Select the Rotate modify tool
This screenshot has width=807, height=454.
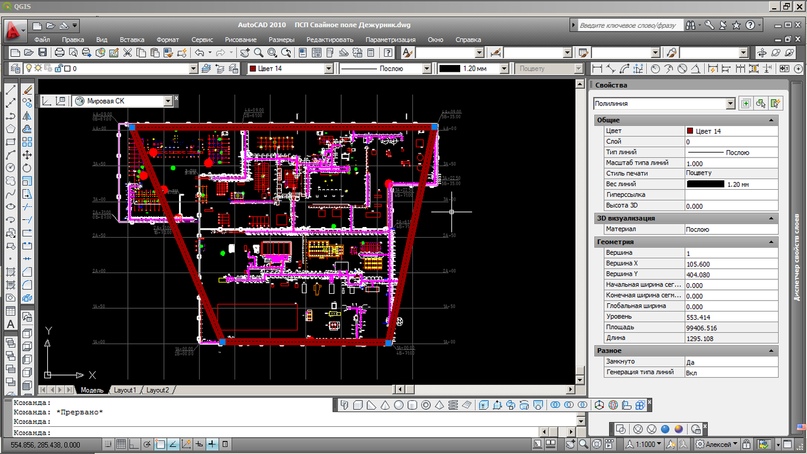[x=27, y=168]
